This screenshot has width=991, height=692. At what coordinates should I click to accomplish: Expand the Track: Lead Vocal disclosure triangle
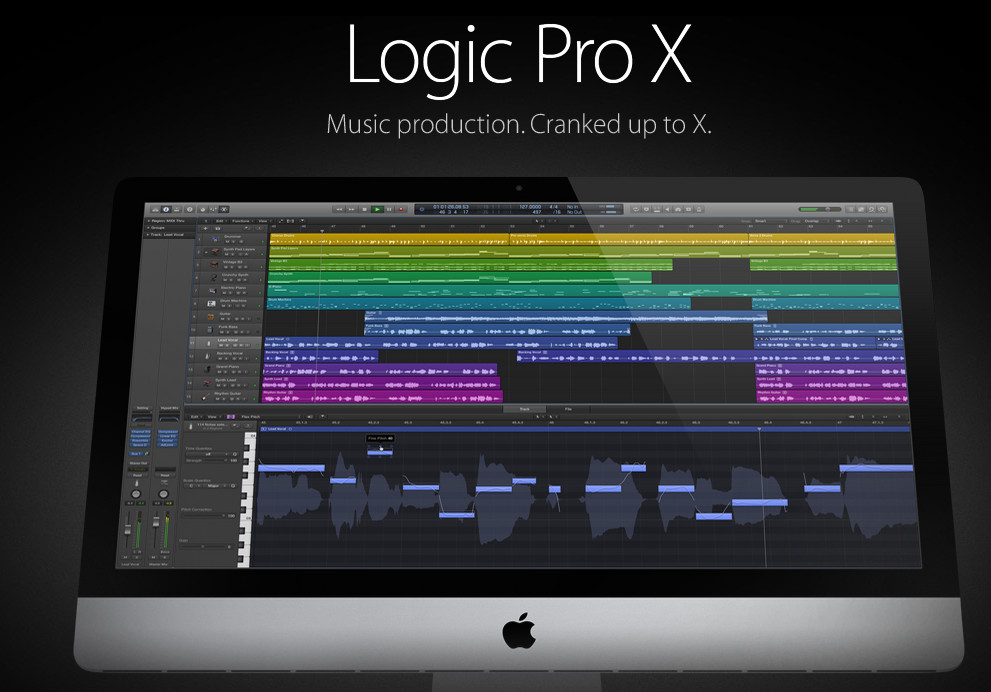[149, 234]
